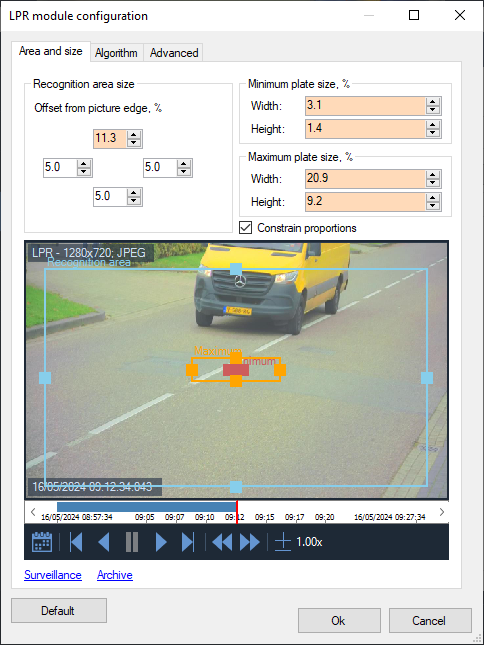
Task: Open the Advanced tab
Action: click(x=174, y=53)
